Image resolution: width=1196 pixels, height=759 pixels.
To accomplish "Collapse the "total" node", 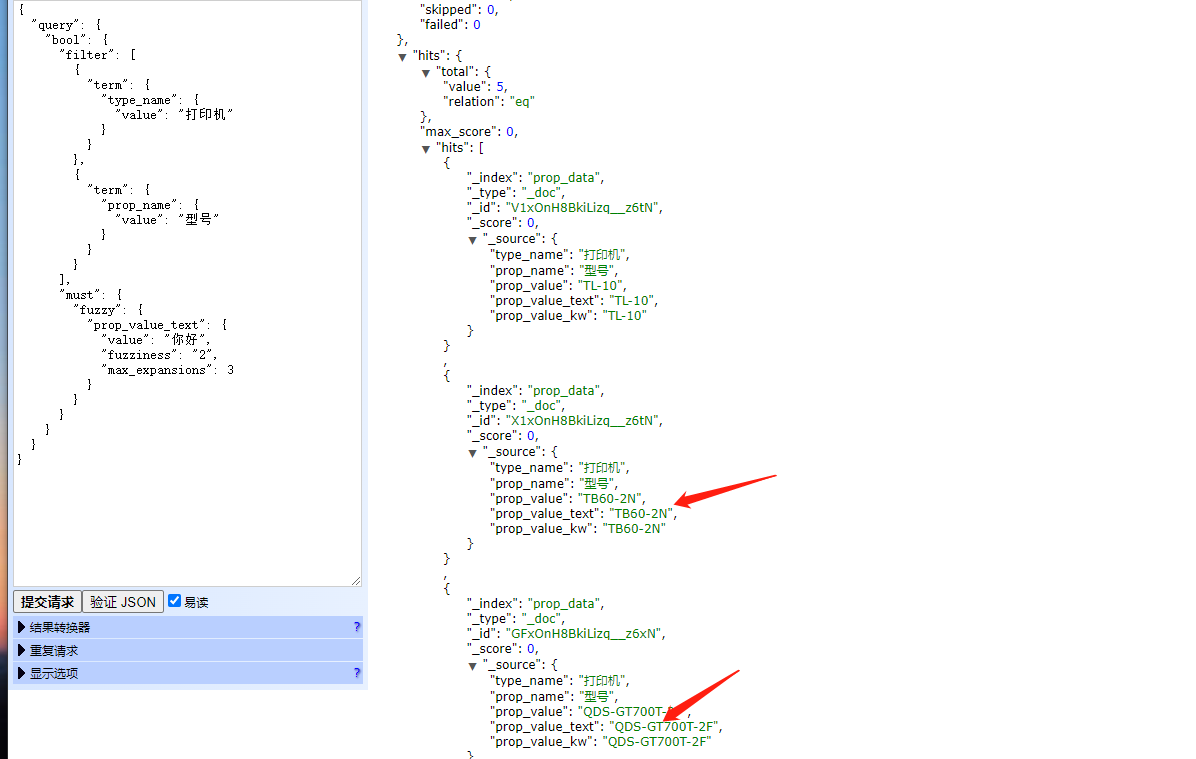I will coord(426,73).
